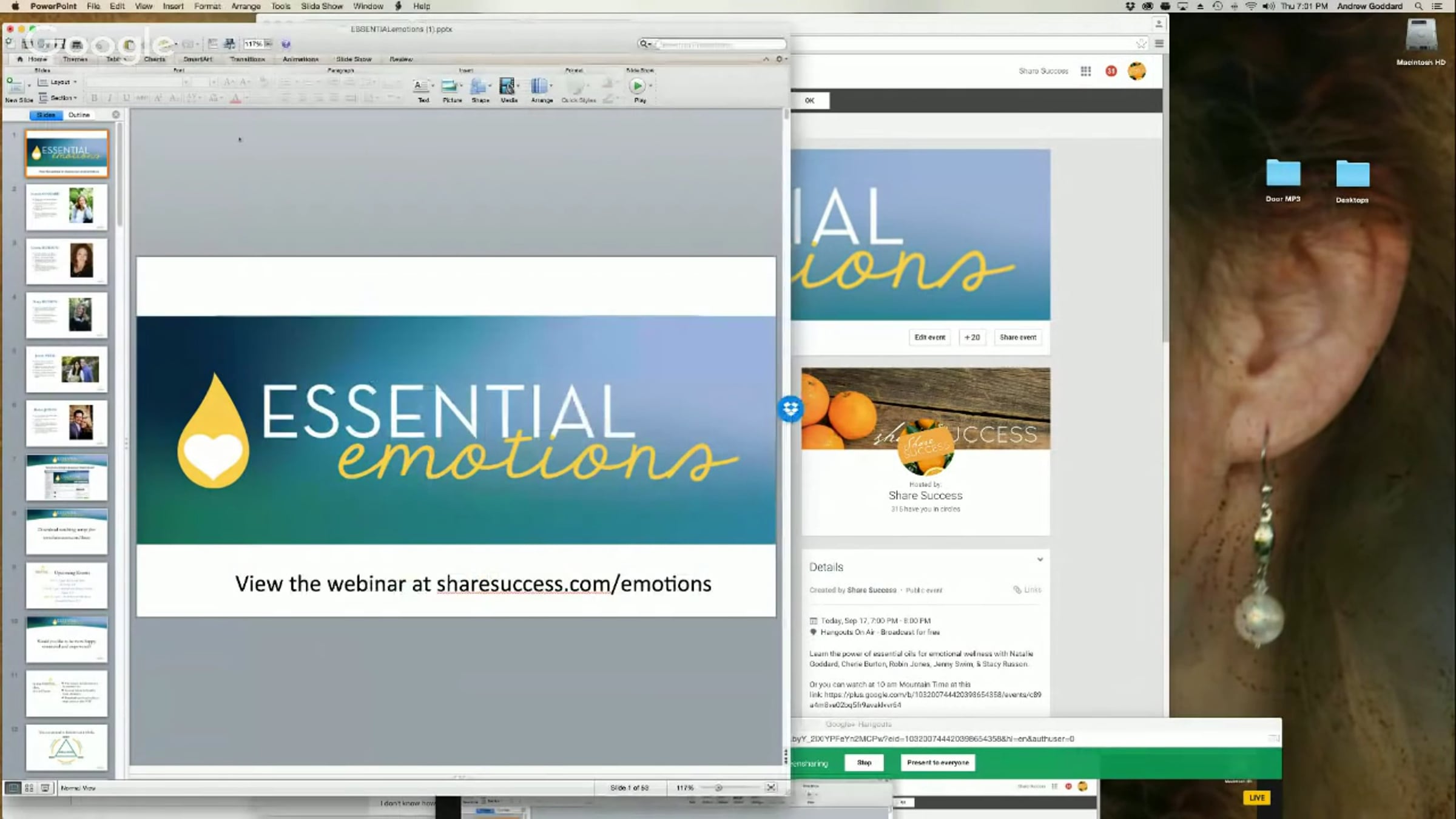Select slide 2 thumbnail in panel

(x=67, y=206)
